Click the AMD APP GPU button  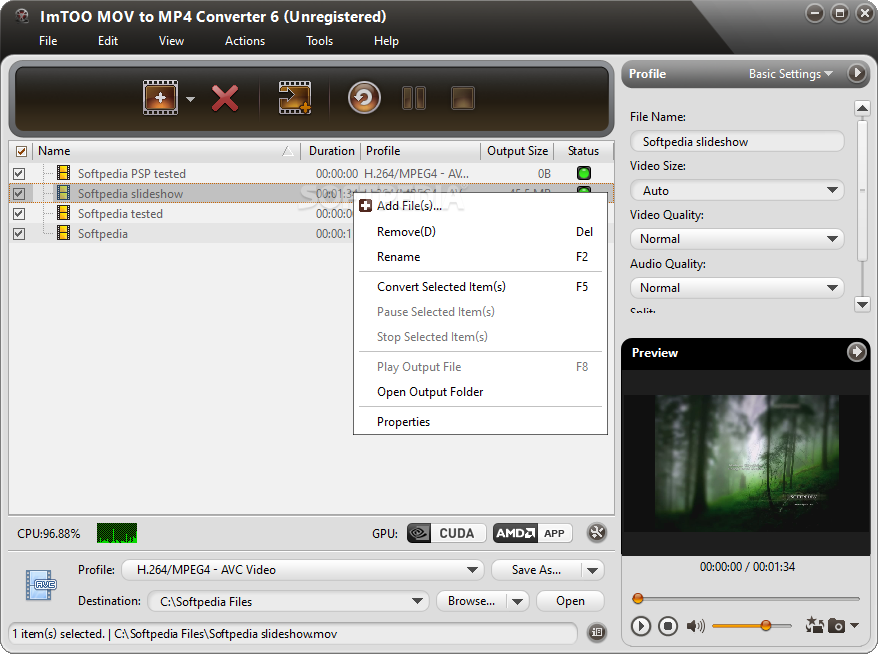click(x=533, y=533)
